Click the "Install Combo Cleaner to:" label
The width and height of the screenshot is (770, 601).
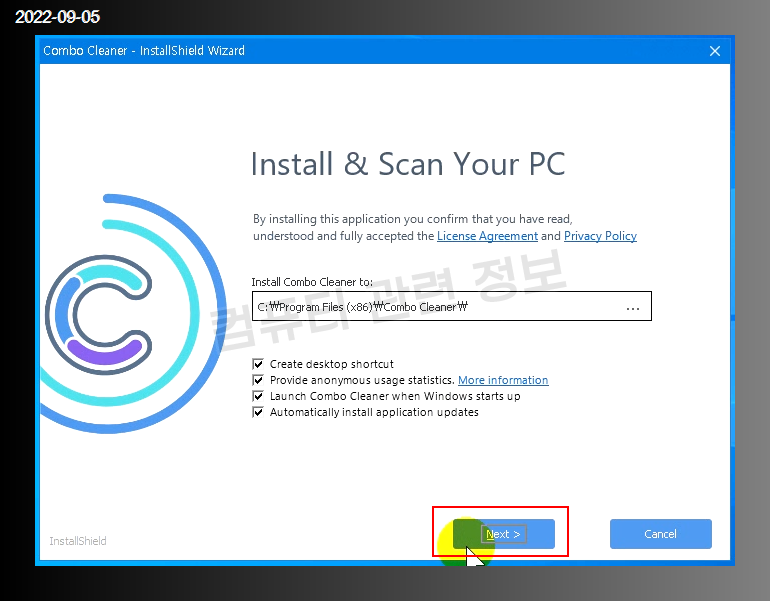tap(312, 282)
